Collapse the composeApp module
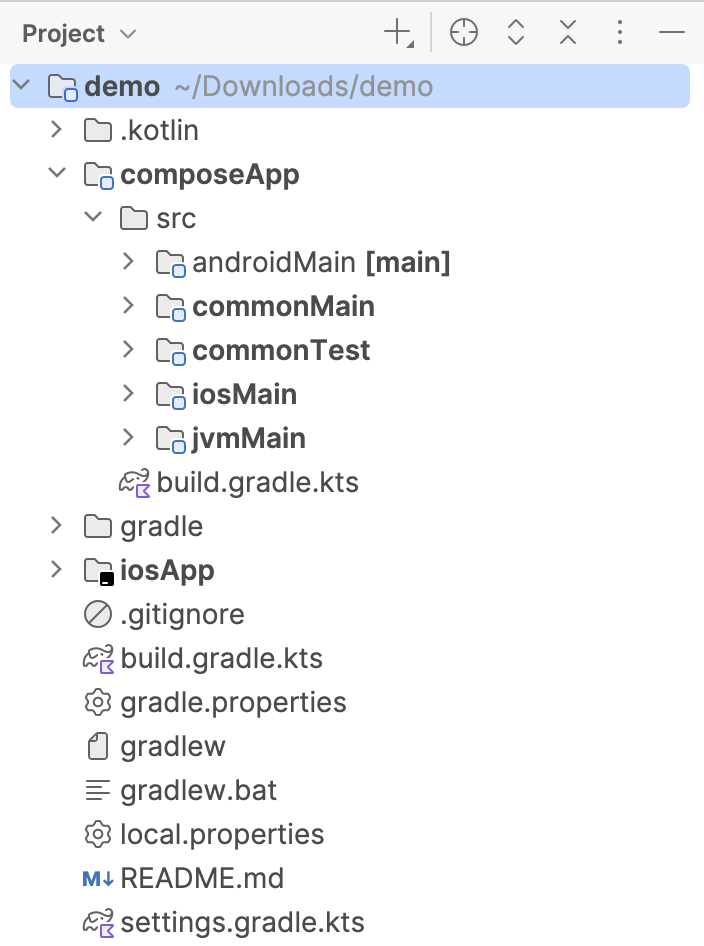Screen dimensions: 704x946 tap(57, 174)
